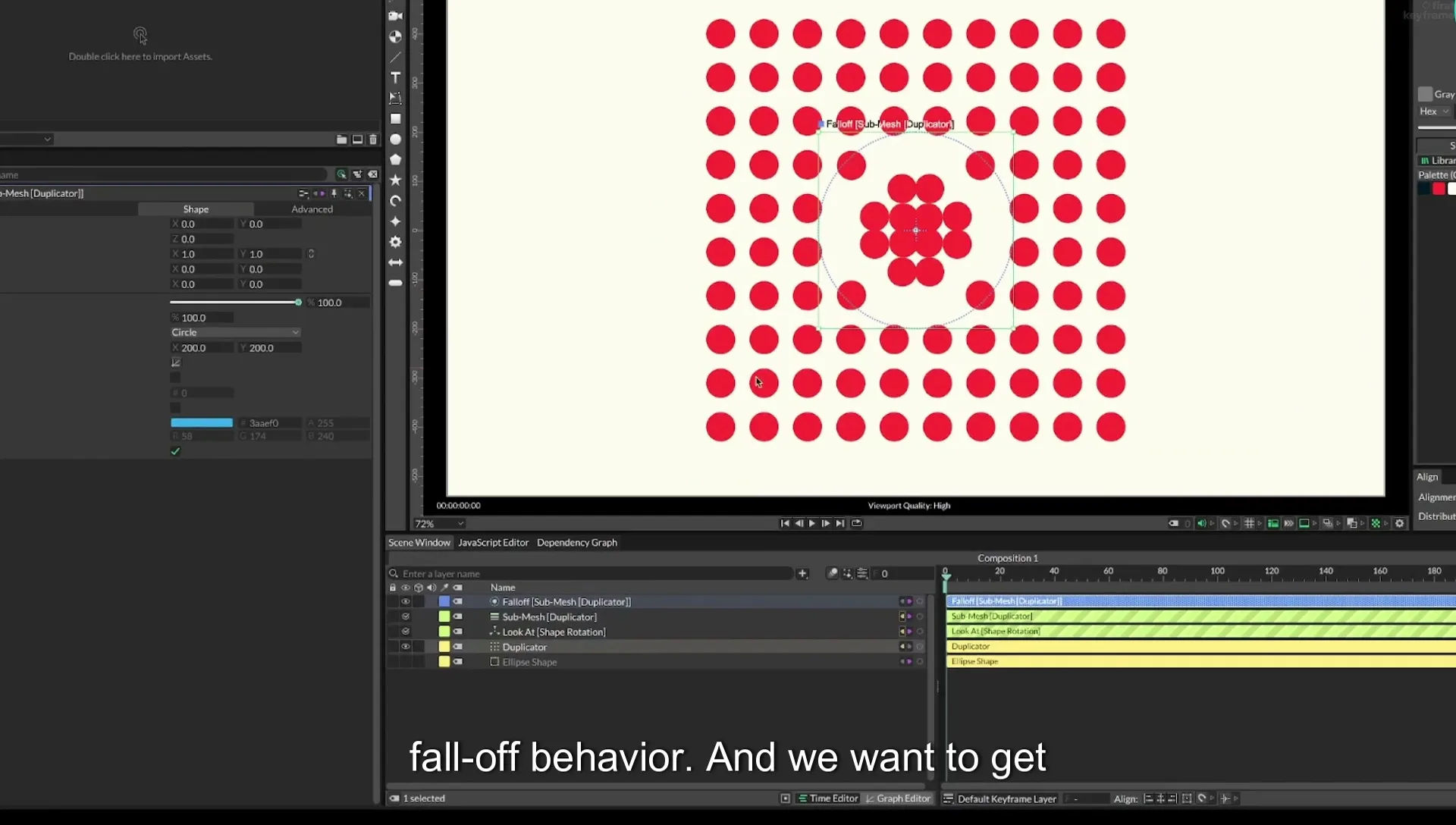The height and width of the screenshot is (825, 1456).
Task: Click the blue 3aaef0 color swatch
Action: click(202, 423)
